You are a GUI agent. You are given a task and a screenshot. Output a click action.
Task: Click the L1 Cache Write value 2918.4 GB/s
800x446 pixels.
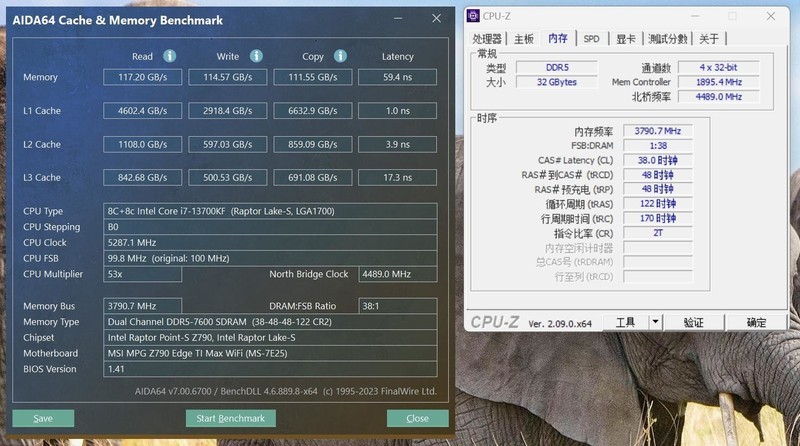pyautogui.click(x=228, y=111)
